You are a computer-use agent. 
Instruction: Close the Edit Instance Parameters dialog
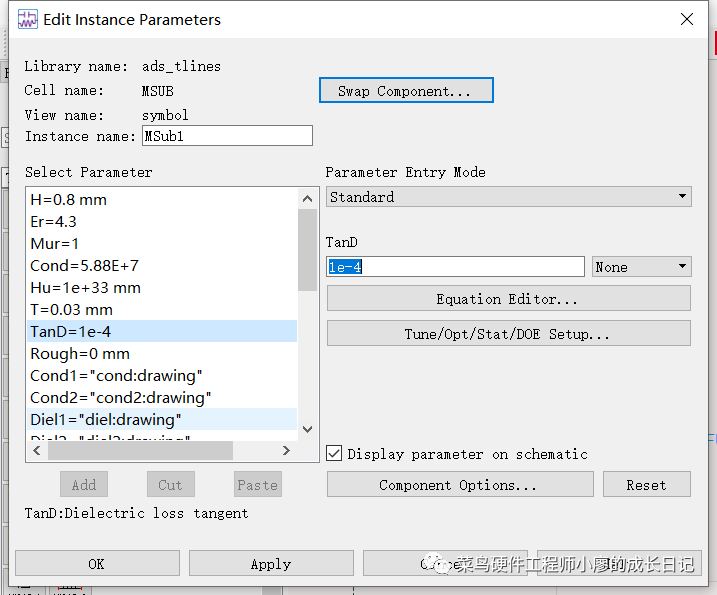tap(686, 19)
